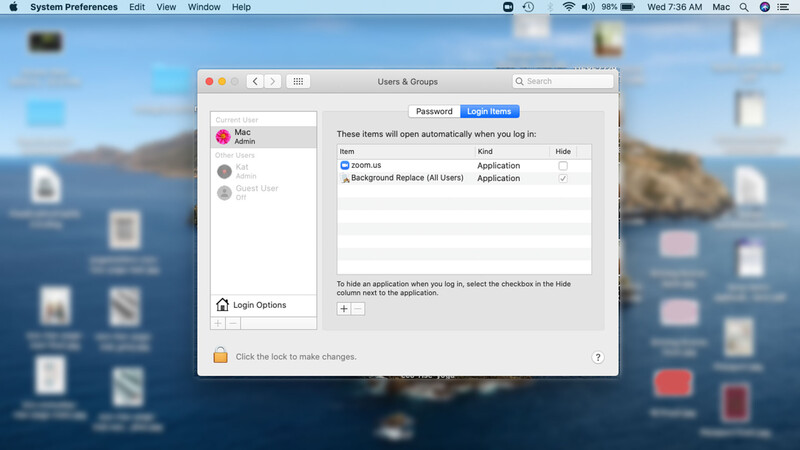800x450 pixels.
Task: Click the Search field in Users & Groups
Action: [563, 81]
